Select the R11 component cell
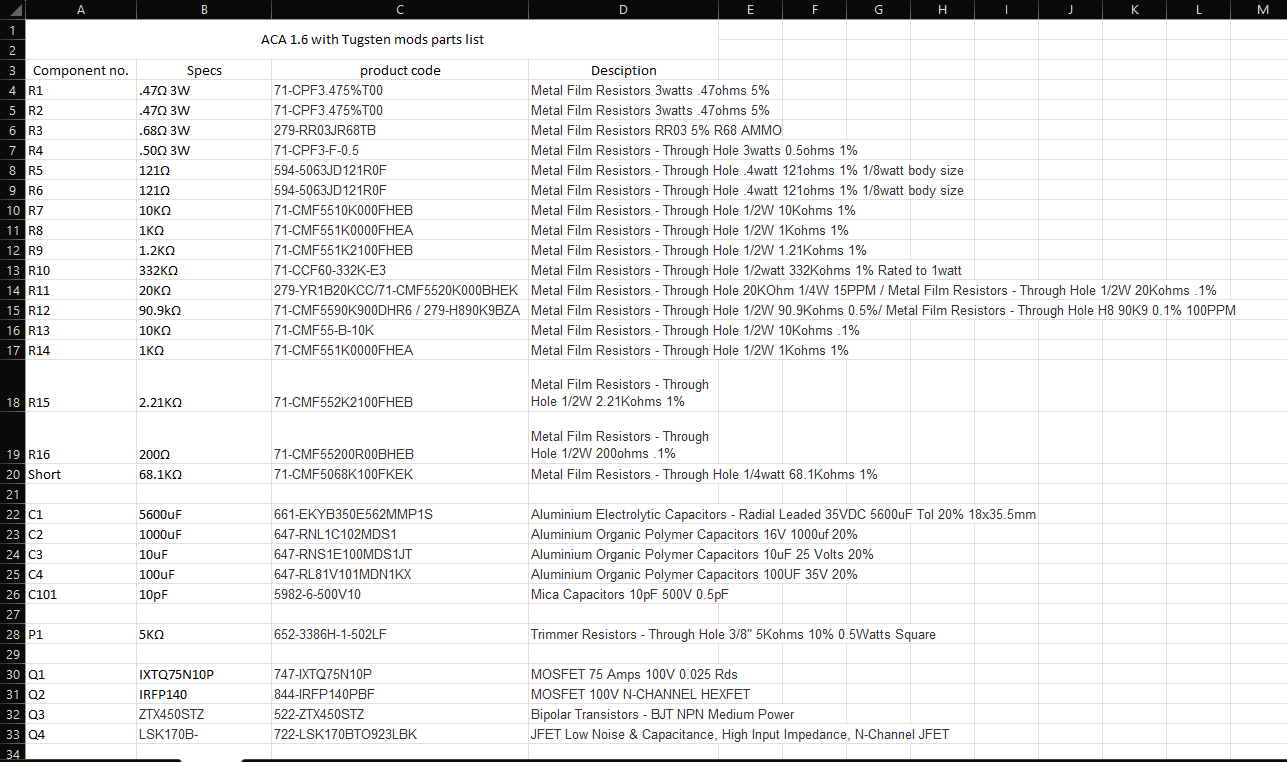The height and width of the screenshot is (762, 1287). click(80, 290)
